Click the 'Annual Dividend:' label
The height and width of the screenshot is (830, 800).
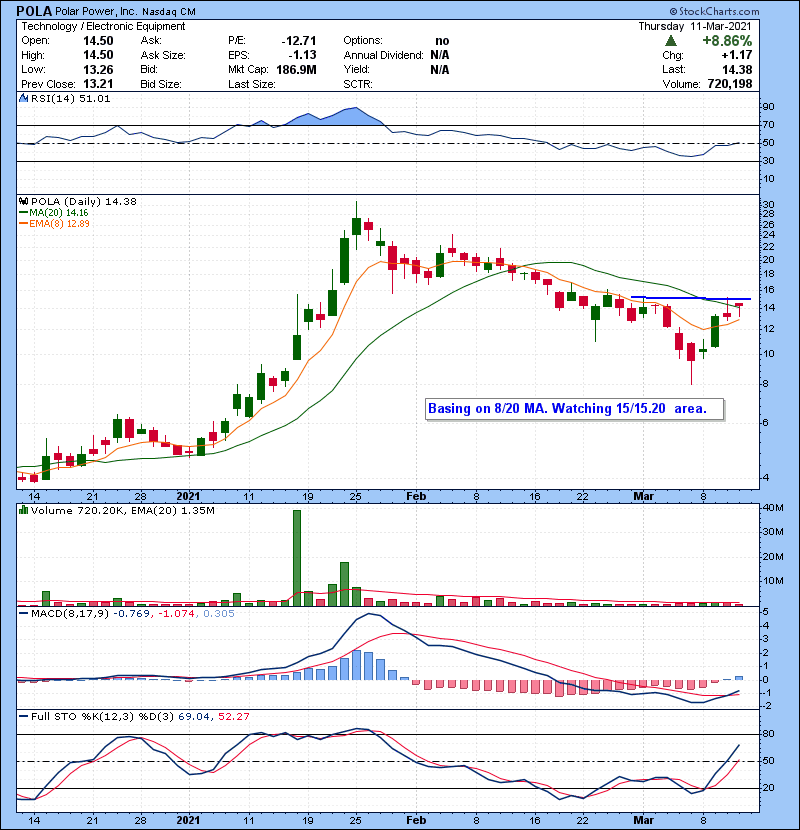click(383, 55)
